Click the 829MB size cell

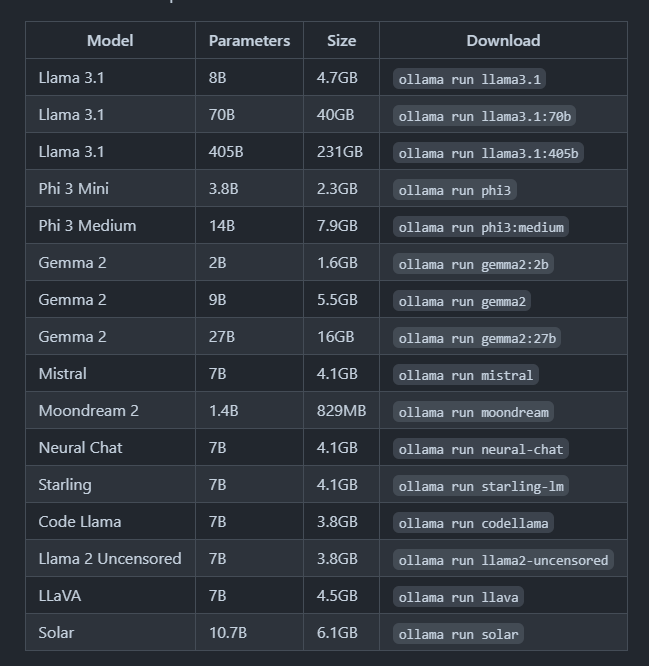point(341,410)
